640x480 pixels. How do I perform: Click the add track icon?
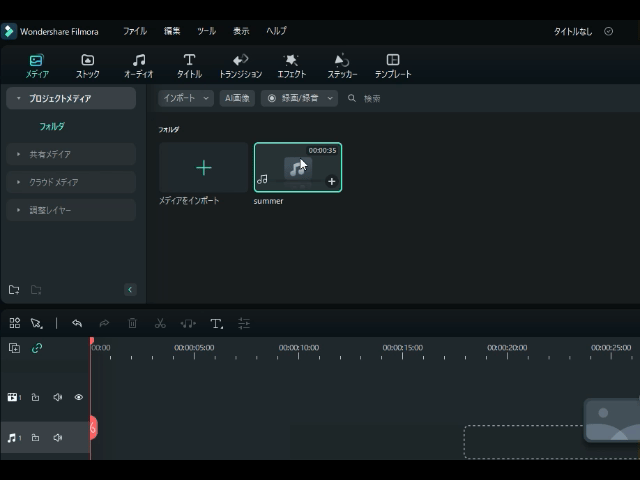click(x=14, y=348)
